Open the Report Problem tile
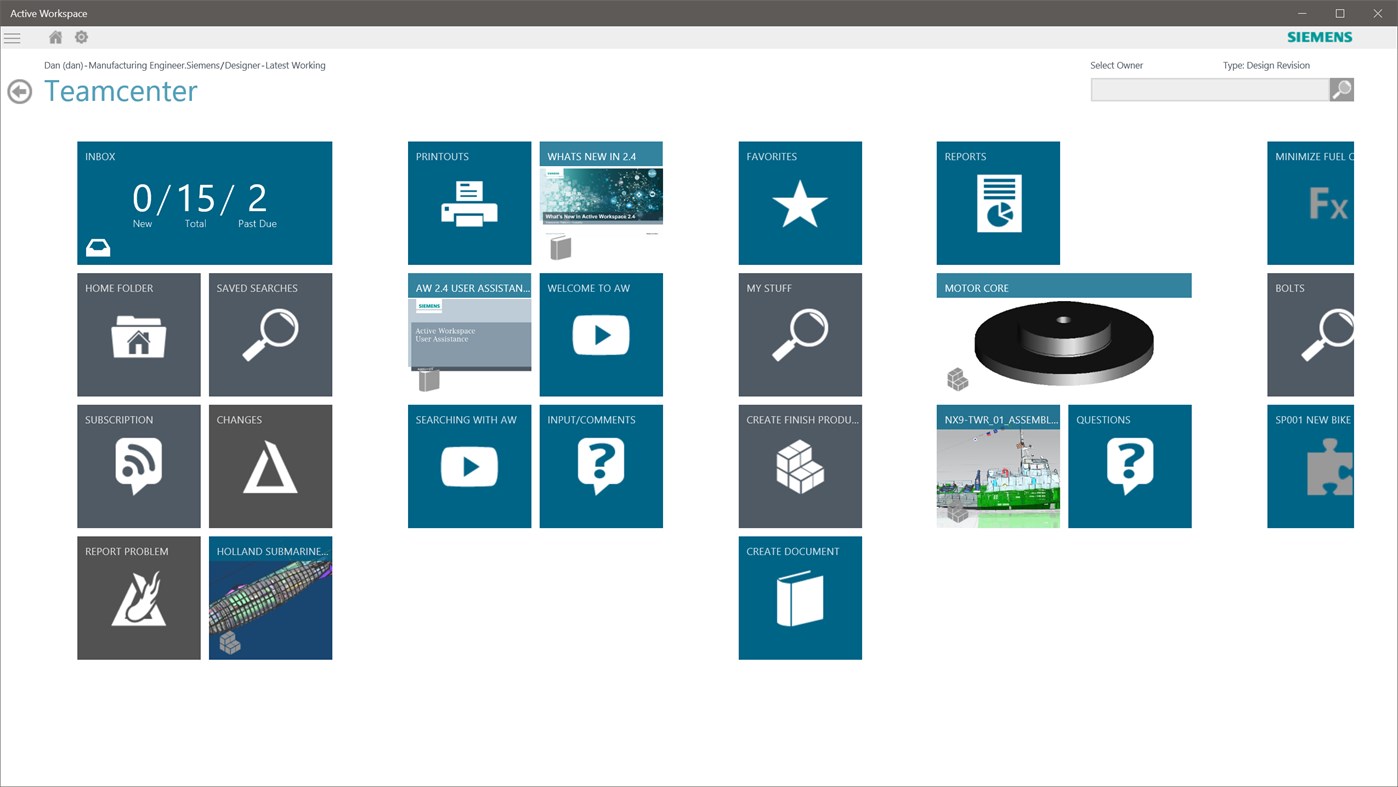Screen dimensions: 1398x787 pyautogui.click(x=138, y=598)
